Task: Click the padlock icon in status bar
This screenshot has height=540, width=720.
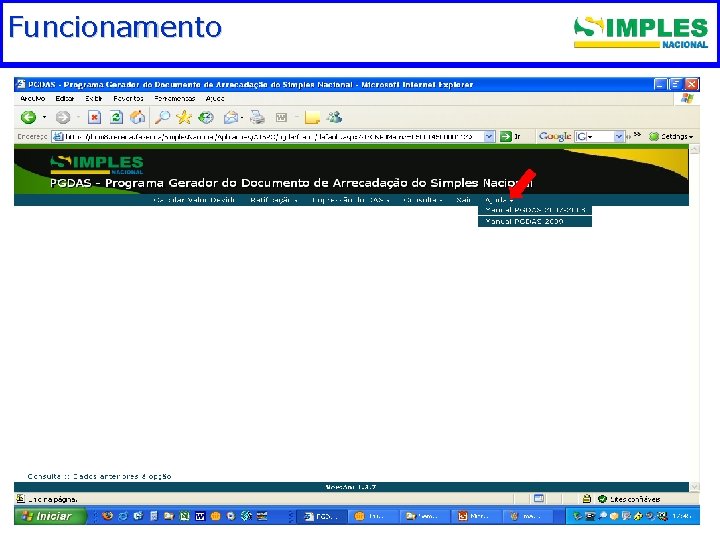Action: coord(586,499)
